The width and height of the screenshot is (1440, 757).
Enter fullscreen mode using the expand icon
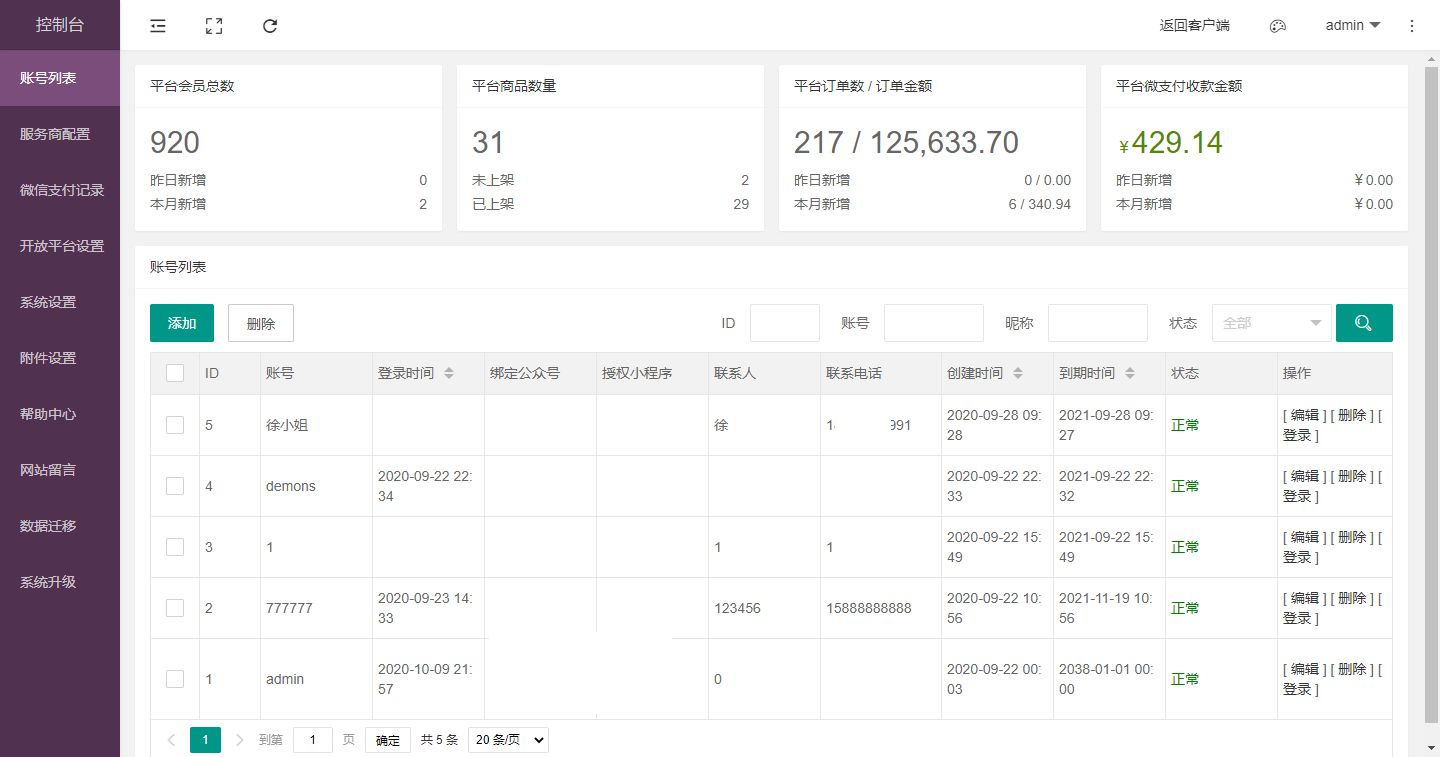213,26
